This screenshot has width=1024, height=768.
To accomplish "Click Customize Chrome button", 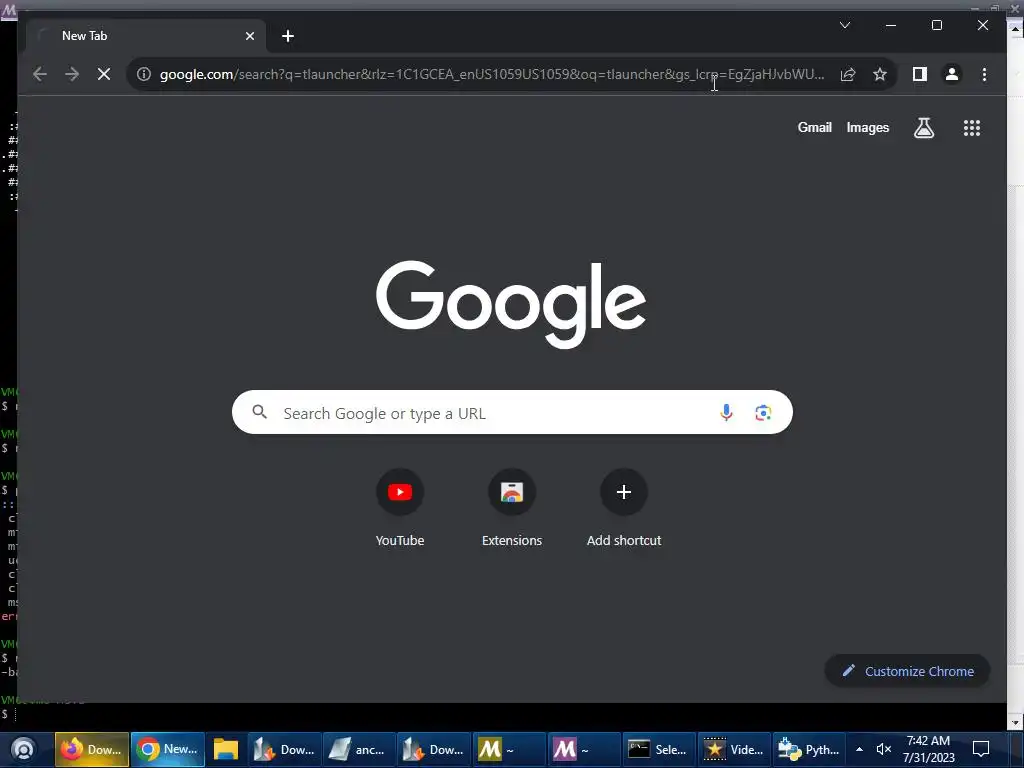I will pyautogui.click(x=908, y=671).
